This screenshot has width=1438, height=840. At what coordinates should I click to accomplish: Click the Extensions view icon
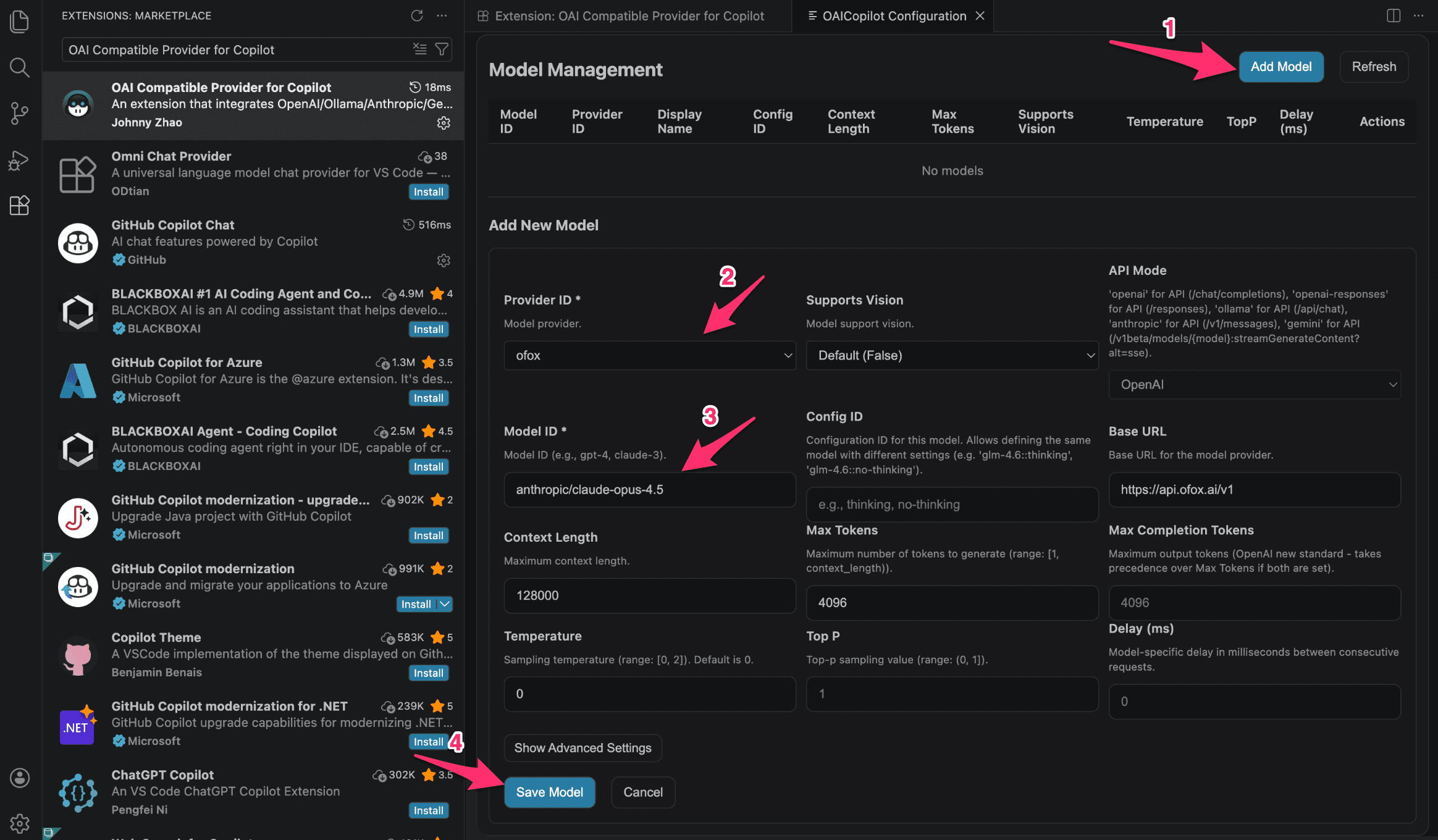[20, 205]
